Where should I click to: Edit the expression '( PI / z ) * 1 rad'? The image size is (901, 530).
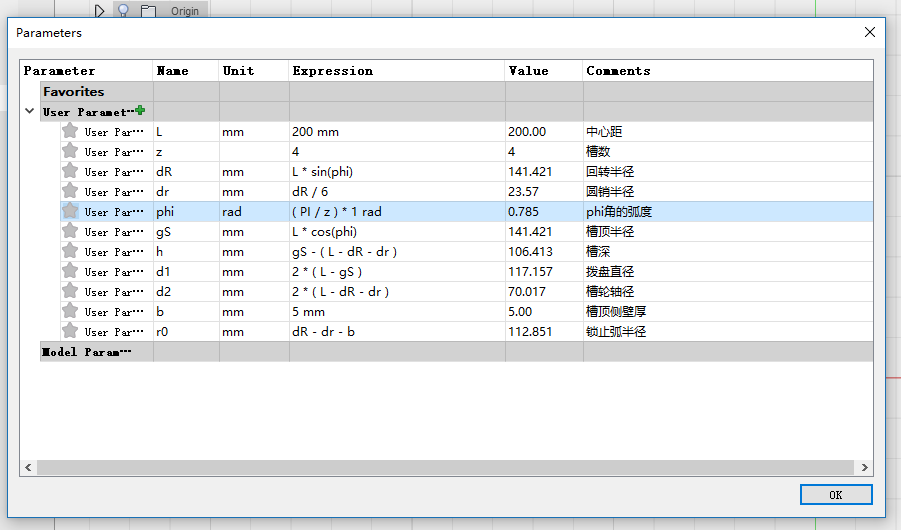[397, 212]
